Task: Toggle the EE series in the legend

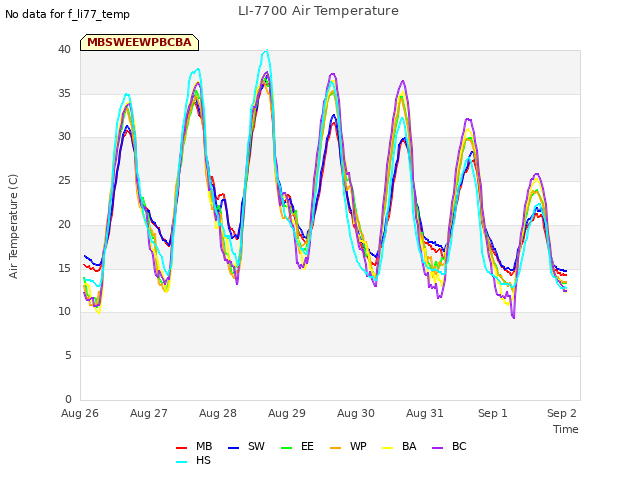Action: click(x=298, y=447)
